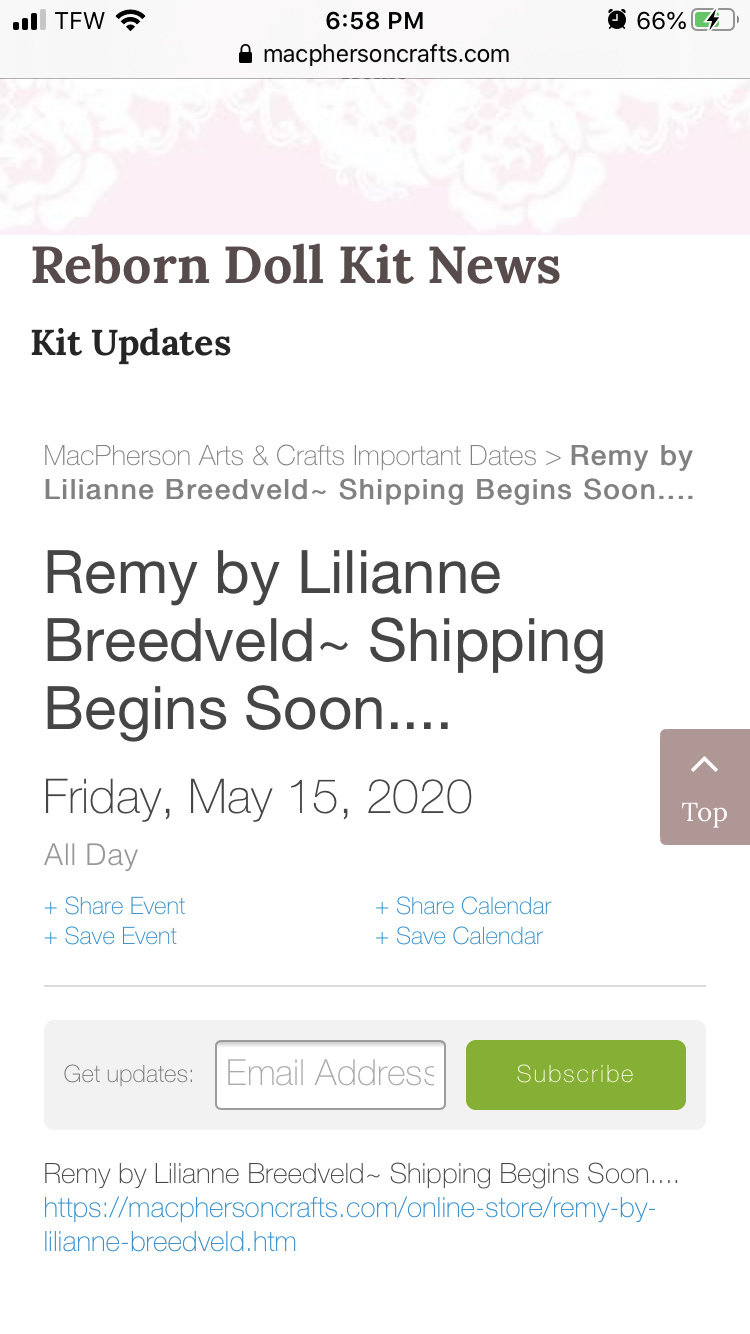Tap the battery icon in status bar
The image size is (750, 1334).
point(714,20)
